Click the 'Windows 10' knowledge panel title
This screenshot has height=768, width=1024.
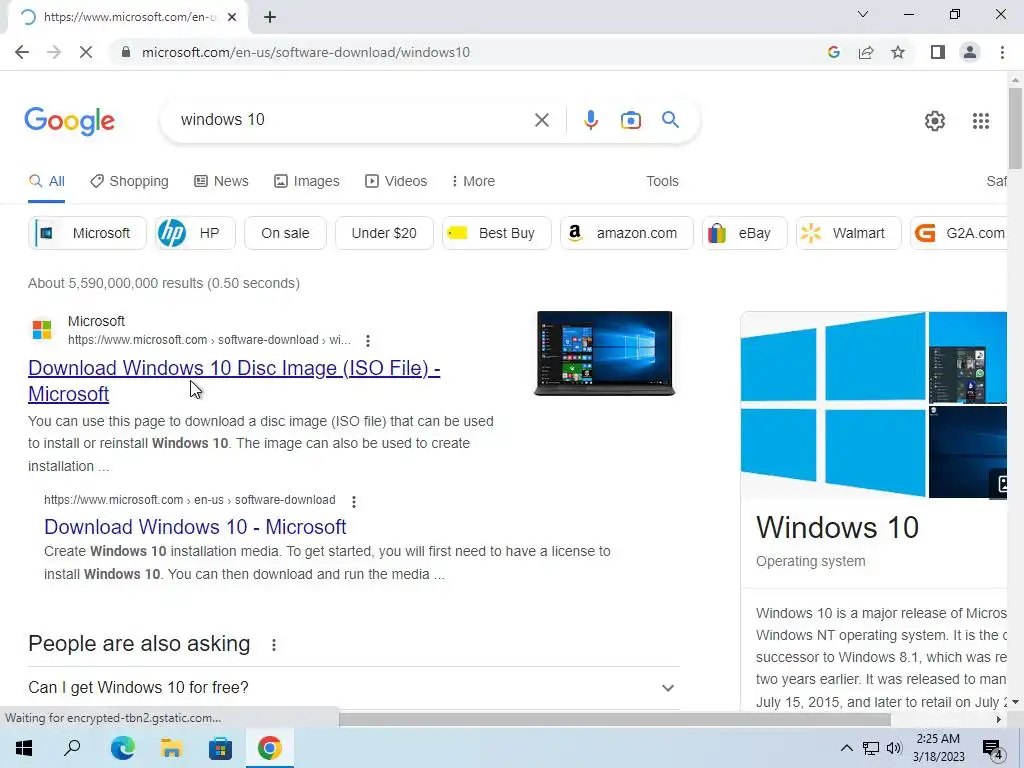point(837,528)
